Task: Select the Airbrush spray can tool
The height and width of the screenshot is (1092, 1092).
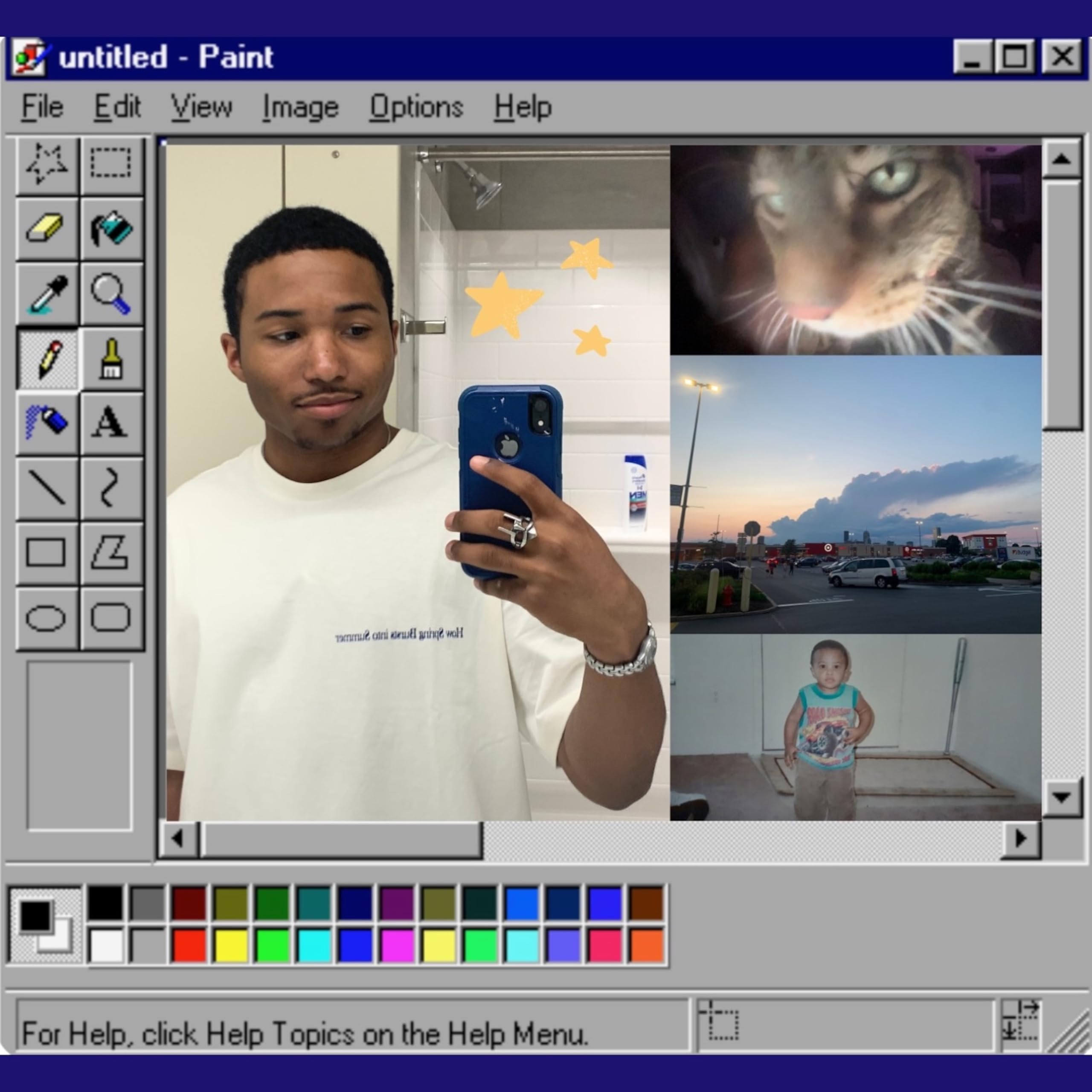Action: click(47, 423)
